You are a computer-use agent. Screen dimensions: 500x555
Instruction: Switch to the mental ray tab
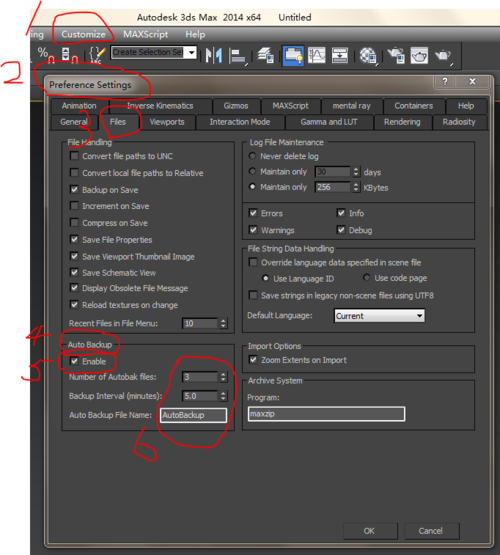click(x=351, y=106)
